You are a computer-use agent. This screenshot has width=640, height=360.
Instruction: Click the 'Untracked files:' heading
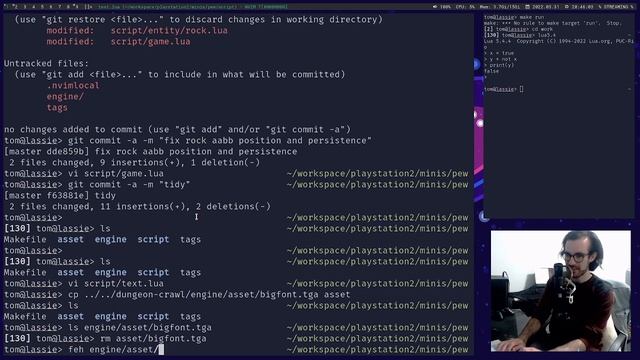click(46, 64)
